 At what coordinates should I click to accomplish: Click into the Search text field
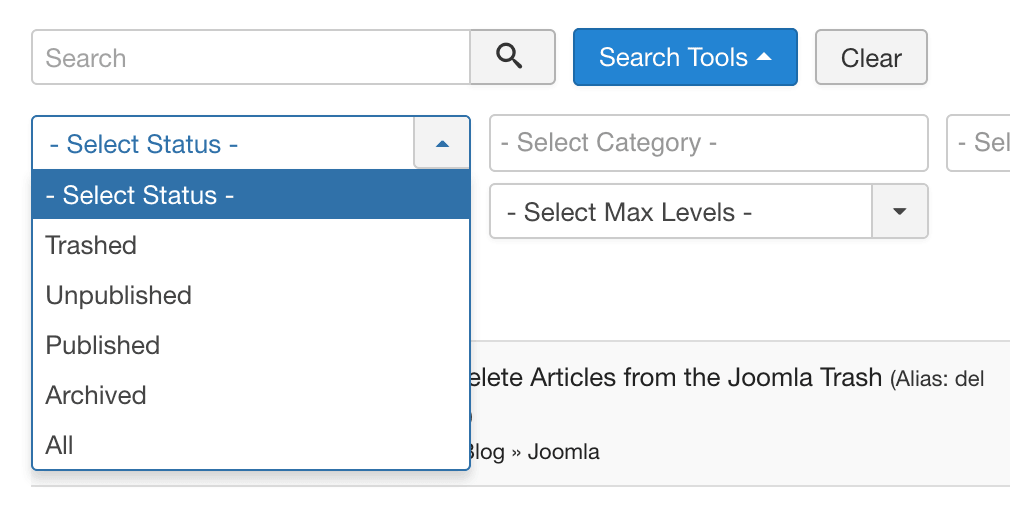pos(250,57)
